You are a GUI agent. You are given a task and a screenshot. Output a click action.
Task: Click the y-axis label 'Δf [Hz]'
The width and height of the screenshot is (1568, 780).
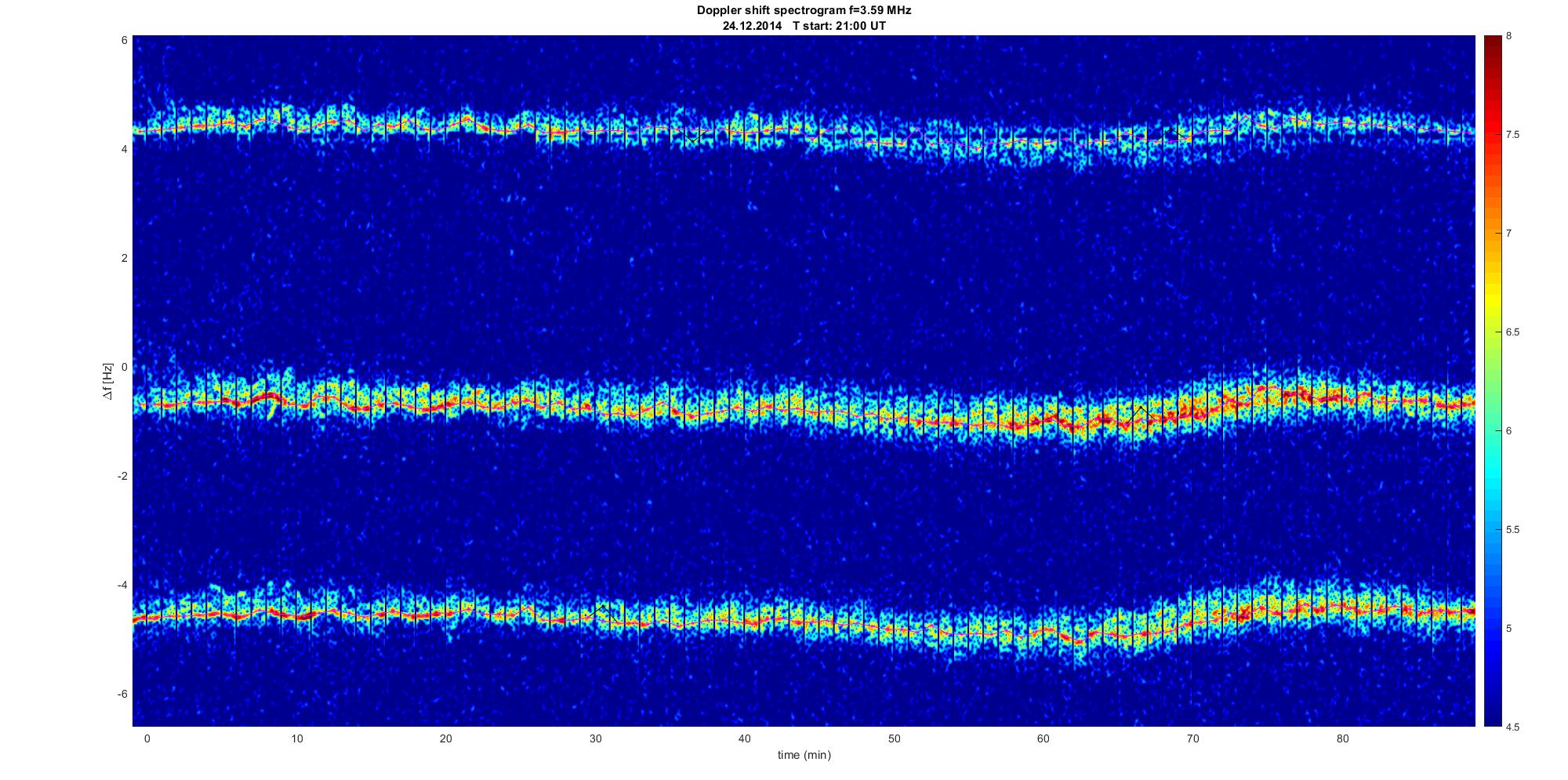108,381
